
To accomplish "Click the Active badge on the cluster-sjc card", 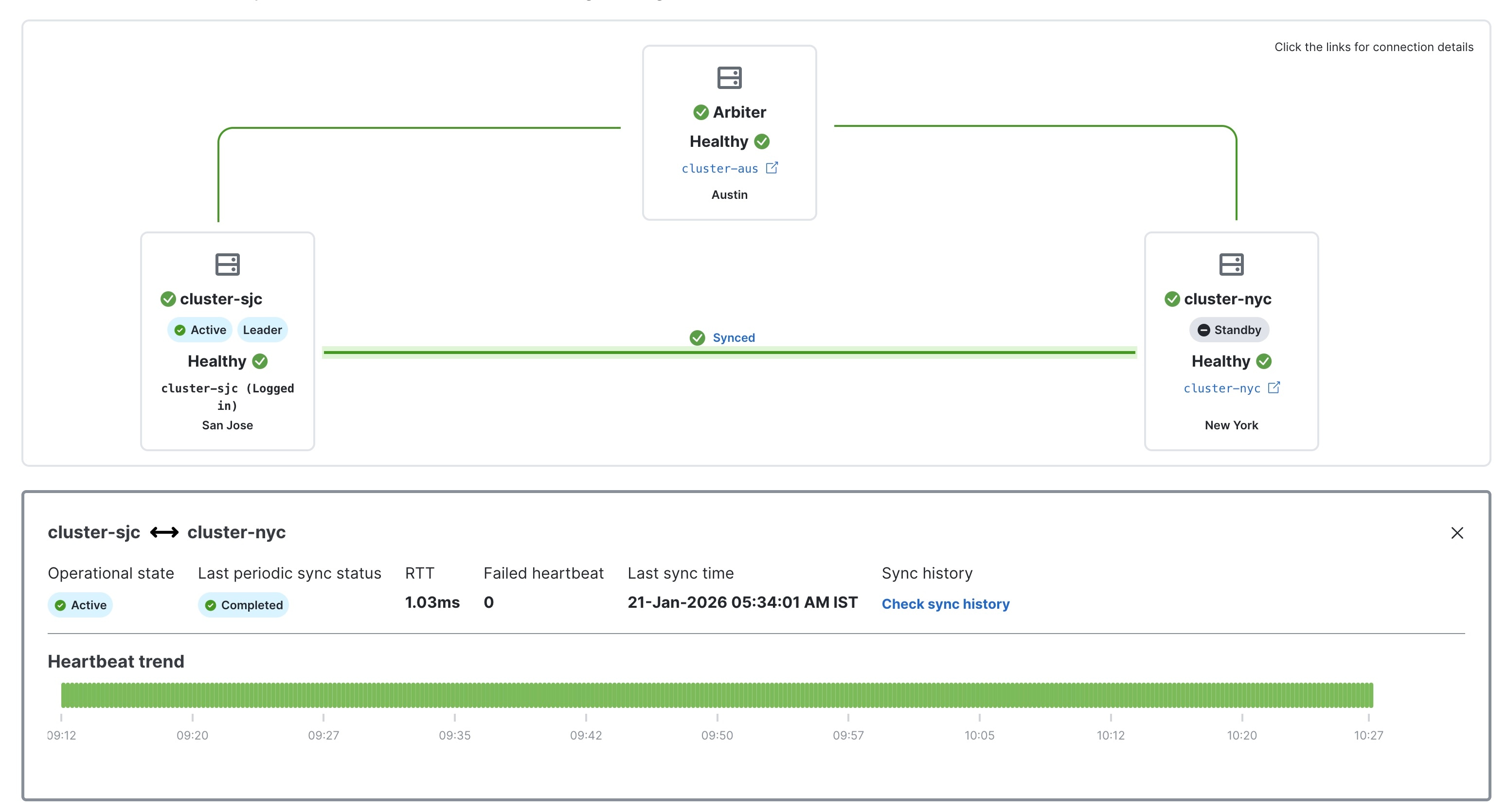I will [200, 330].
